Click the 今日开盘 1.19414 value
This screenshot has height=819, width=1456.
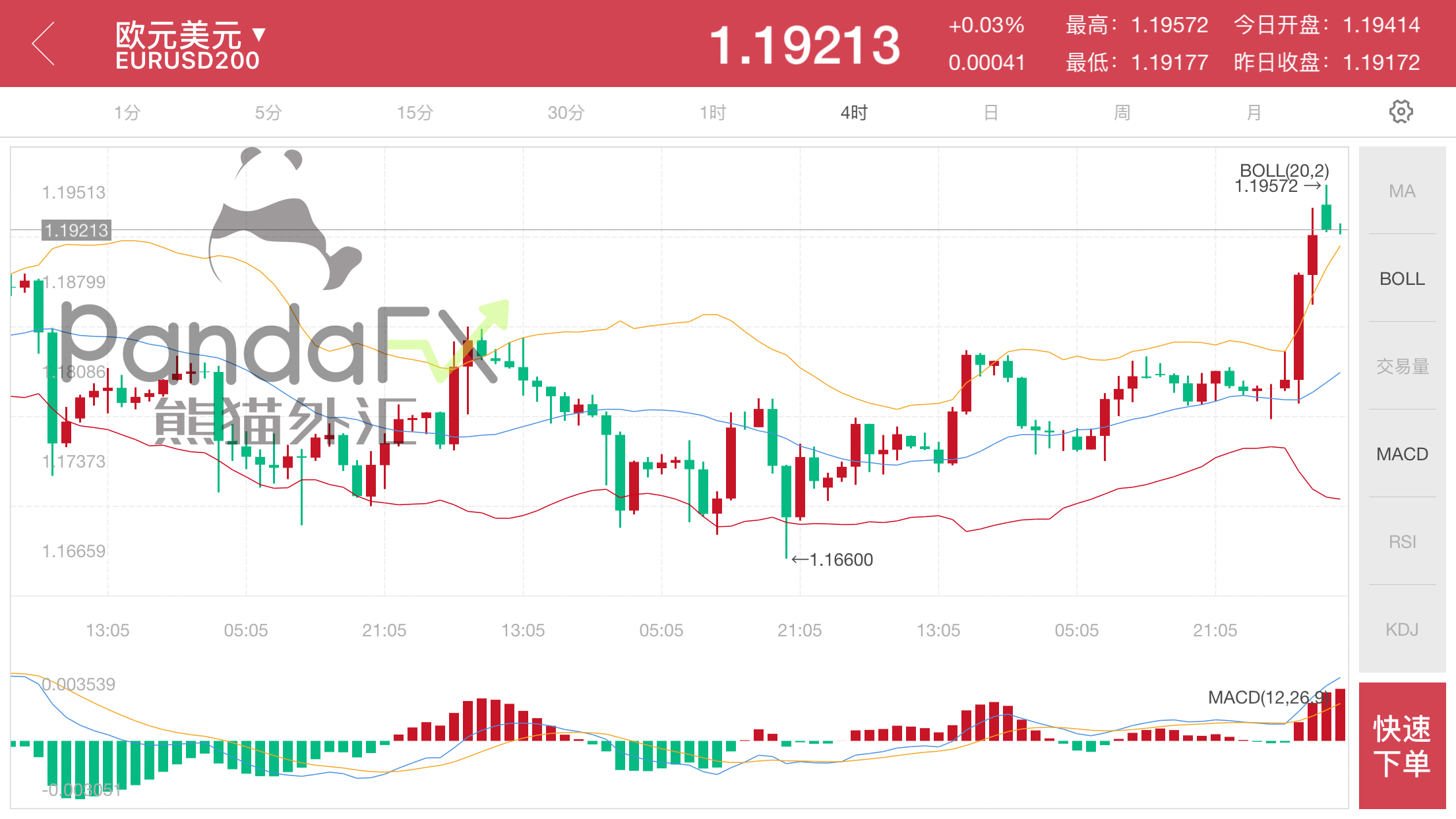click(1381, 25)
